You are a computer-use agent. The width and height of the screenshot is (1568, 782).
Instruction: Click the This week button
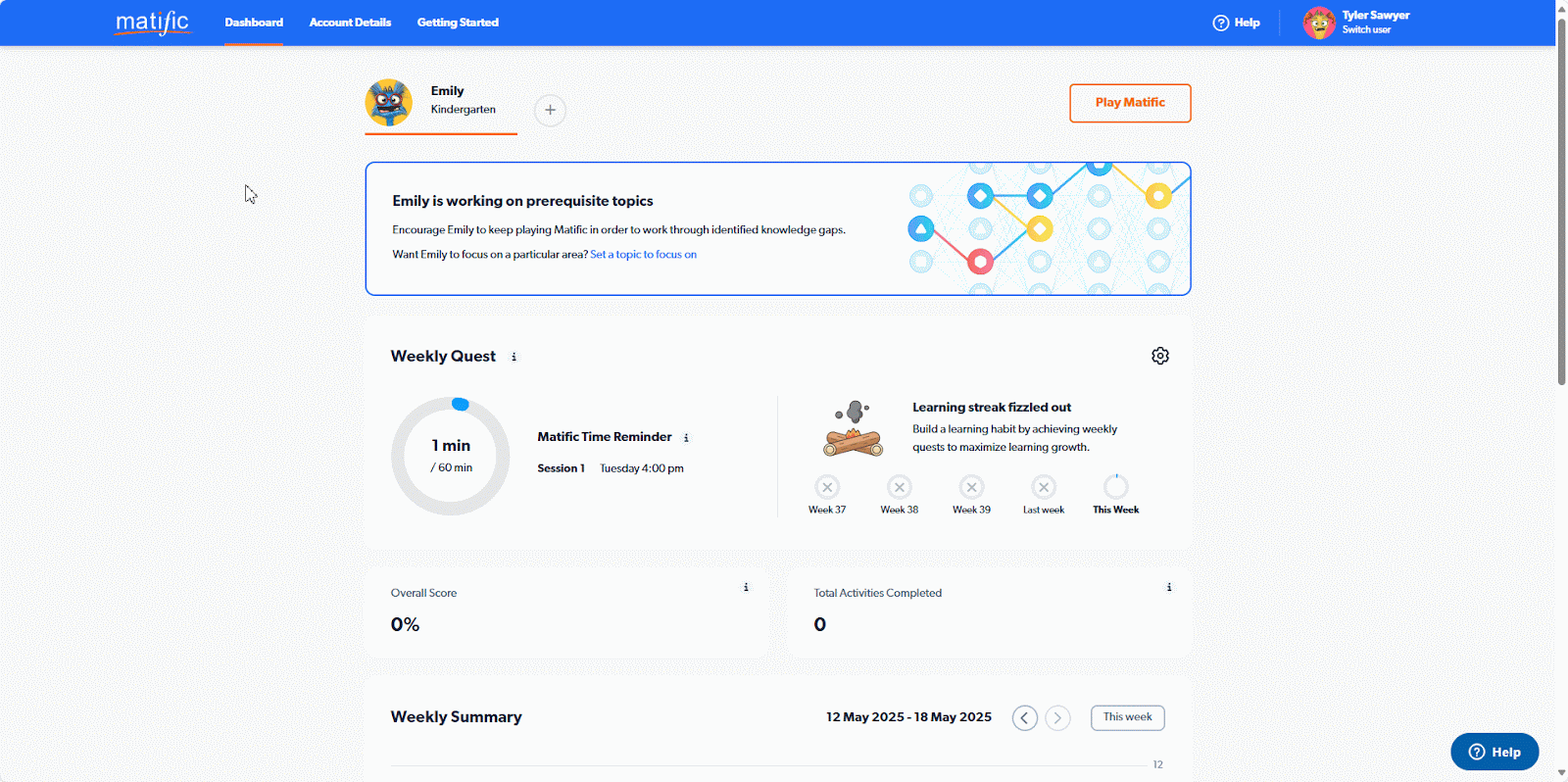[1128, 717]
